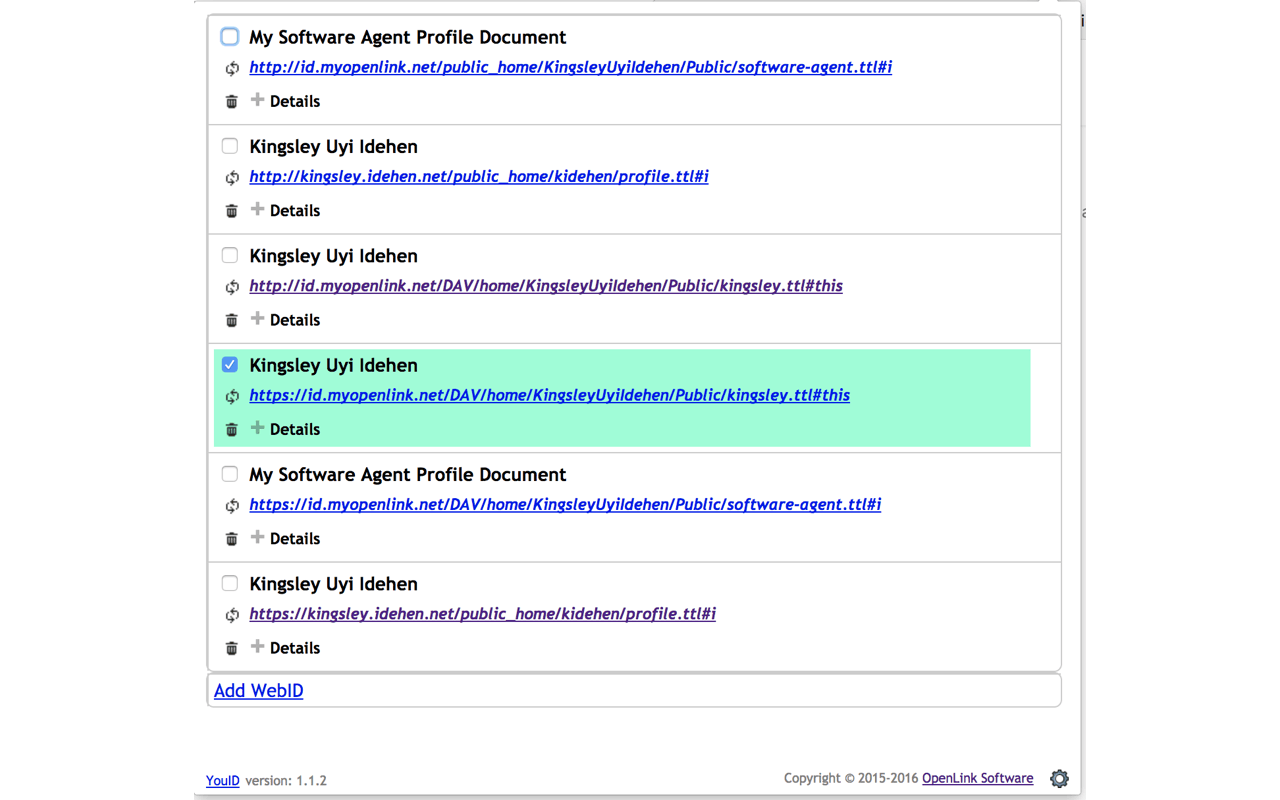Refresh the http://kingsley.idehen.net profile.ttl#i WebID

pyautogui.click(x=232, y=178)
